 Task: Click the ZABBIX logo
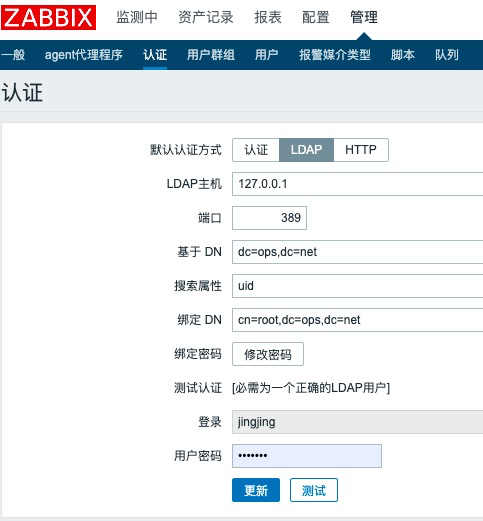click(x=49, y=18)
